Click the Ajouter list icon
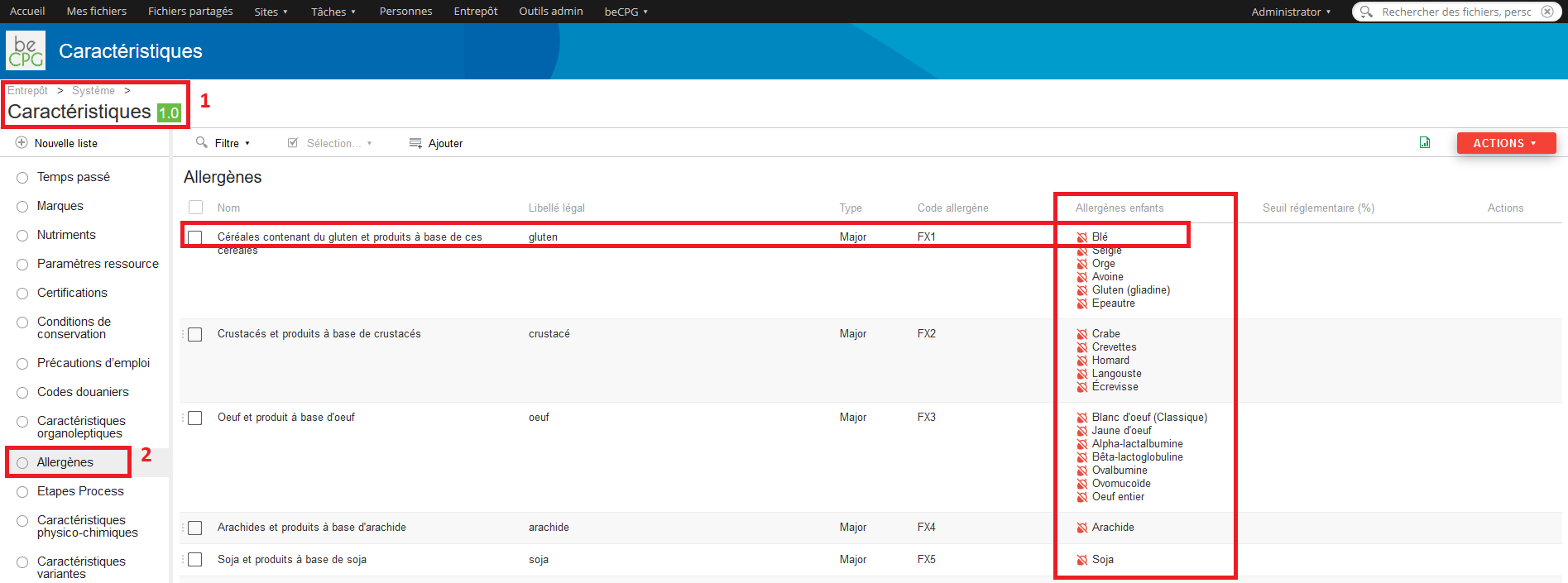The height and width of the screenshot is (583, 1568). [415, 143]
